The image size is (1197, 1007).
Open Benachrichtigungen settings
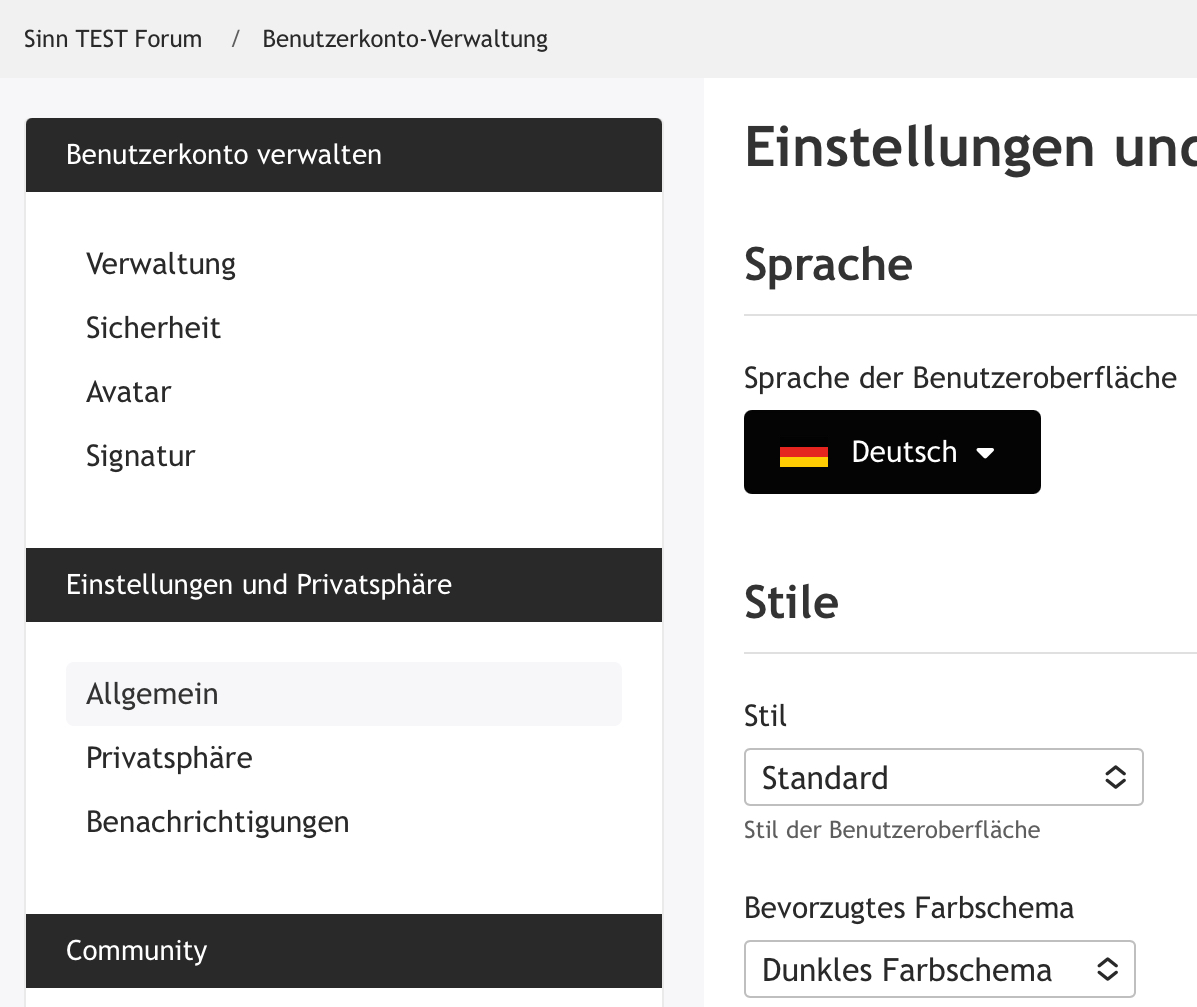tap(217, 822)
